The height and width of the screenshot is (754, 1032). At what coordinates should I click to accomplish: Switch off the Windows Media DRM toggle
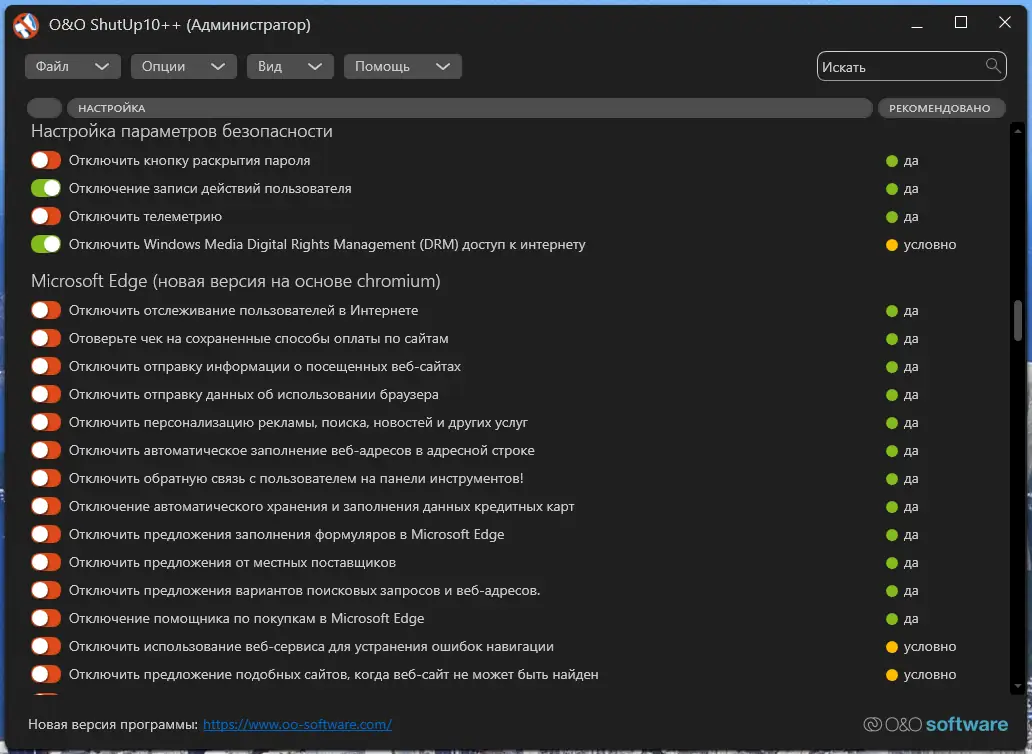click(x=46, y=245)
